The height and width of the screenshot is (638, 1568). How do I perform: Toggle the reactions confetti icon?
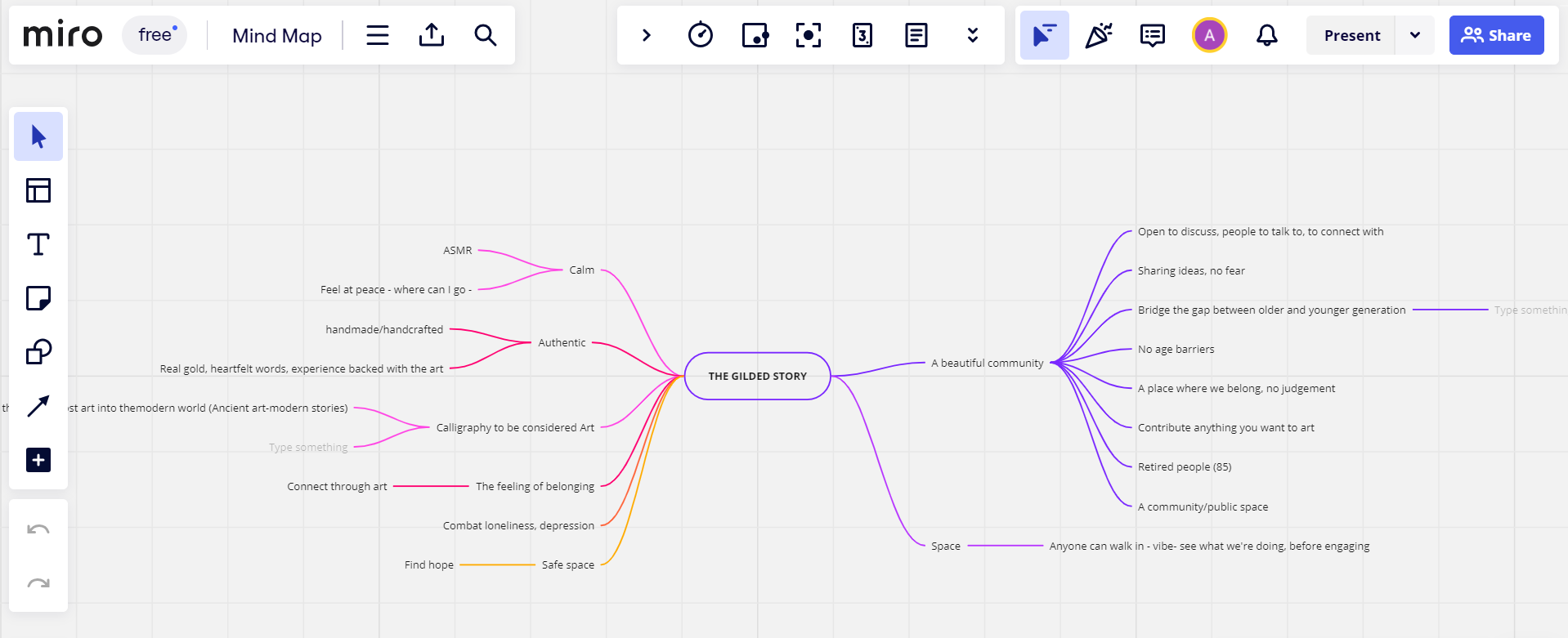[1099, 35]
